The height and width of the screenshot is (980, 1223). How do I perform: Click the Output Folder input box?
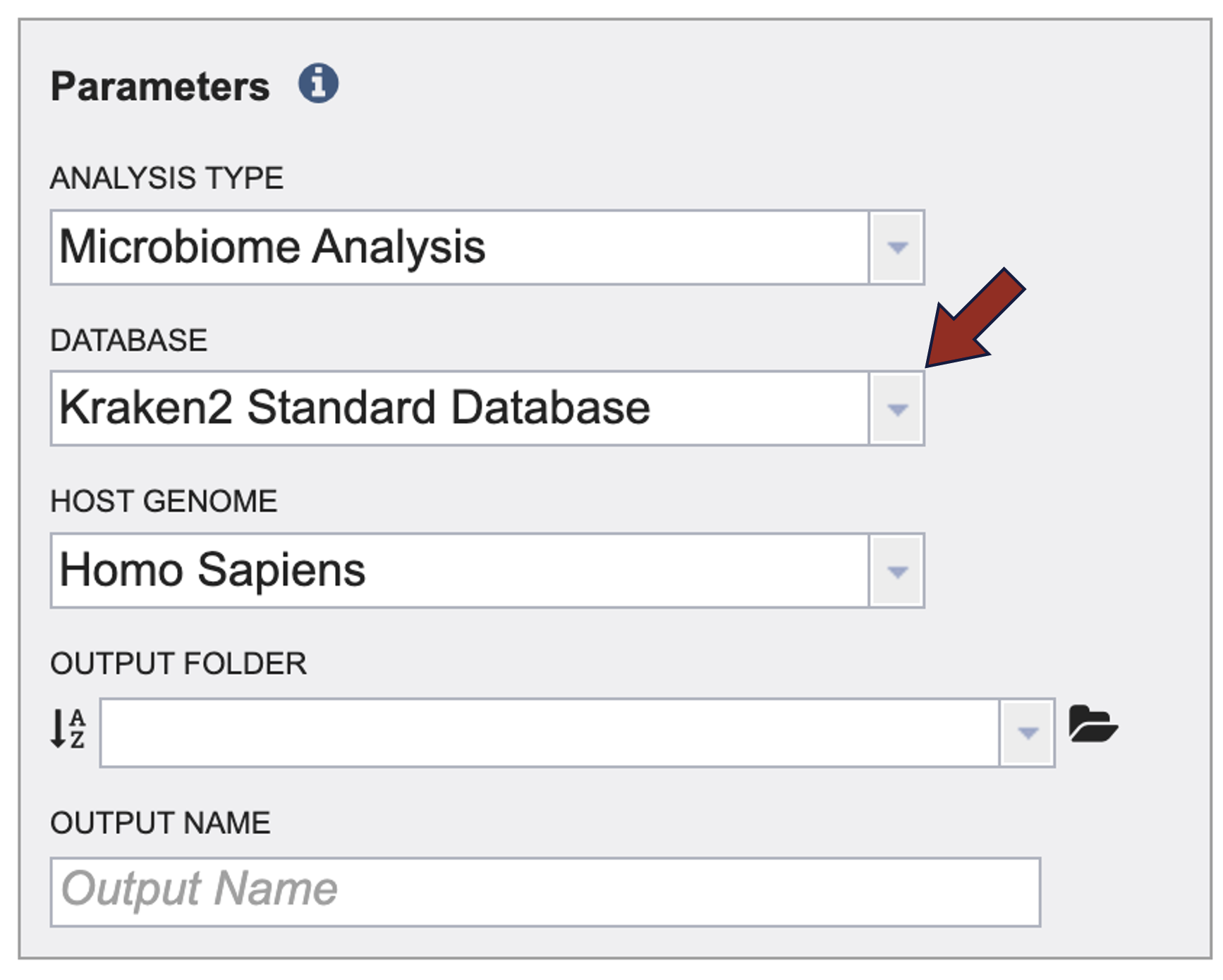tap(549, 733)
